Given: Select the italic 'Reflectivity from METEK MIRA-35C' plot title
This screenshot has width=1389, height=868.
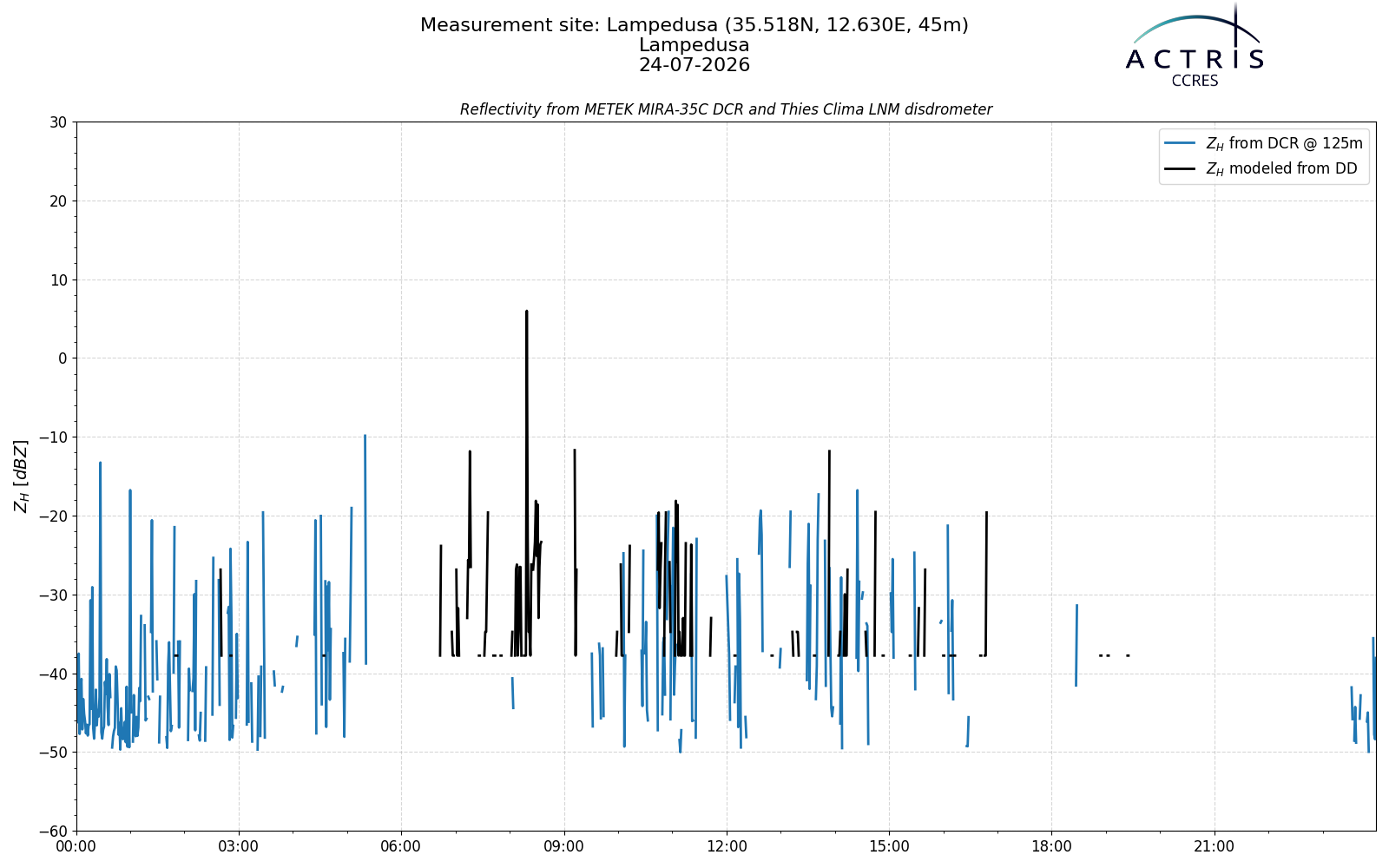Looking at the screenshot, I should pos(726,109).
